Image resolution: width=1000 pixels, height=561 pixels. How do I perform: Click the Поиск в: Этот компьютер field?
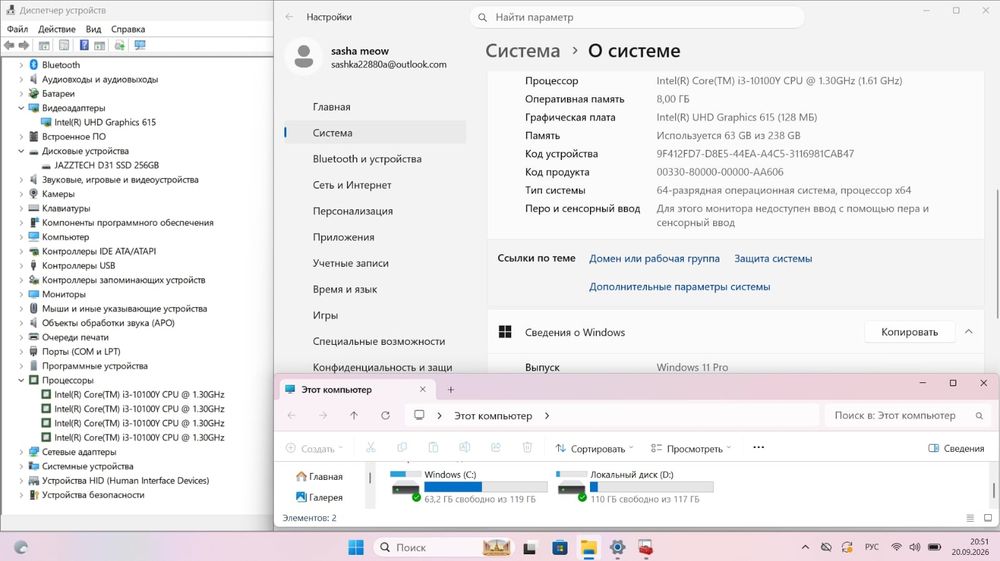(x=905, y=416)
